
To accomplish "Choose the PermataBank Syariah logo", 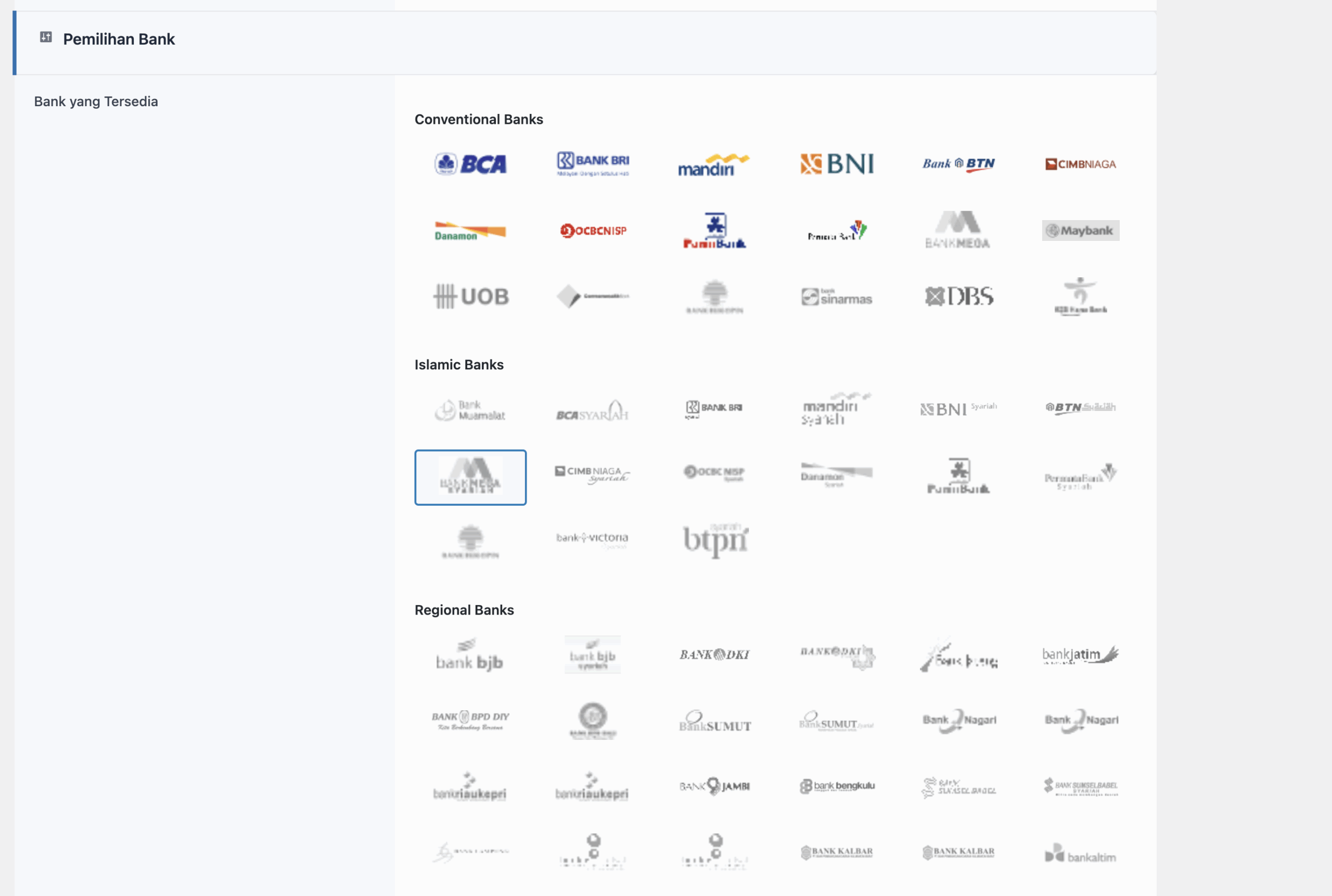I will pyautogui.click(x=1081, y=477).
